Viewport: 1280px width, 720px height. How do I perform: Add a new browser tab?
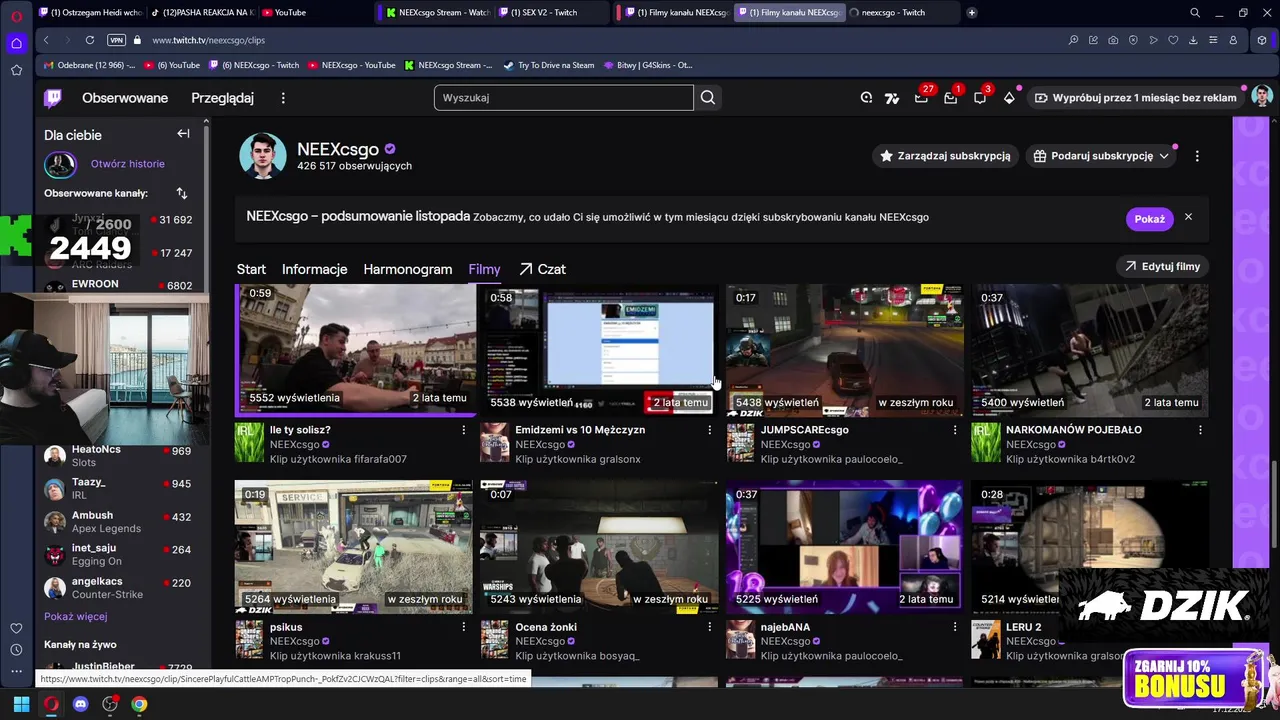pos(971,13)
